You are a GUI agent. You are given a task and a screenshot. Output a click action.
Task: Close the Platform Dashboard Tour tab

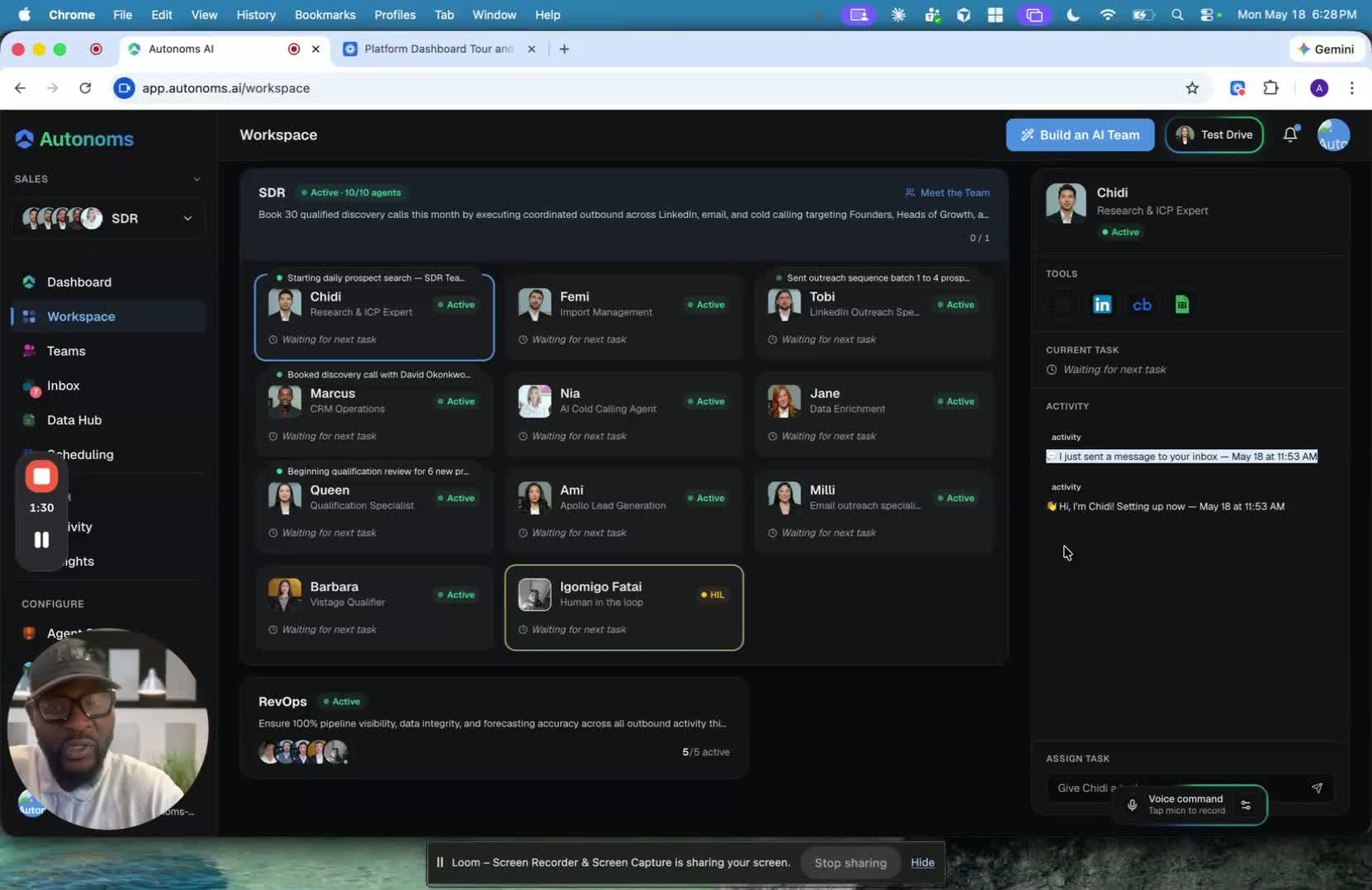pos(532,49)
